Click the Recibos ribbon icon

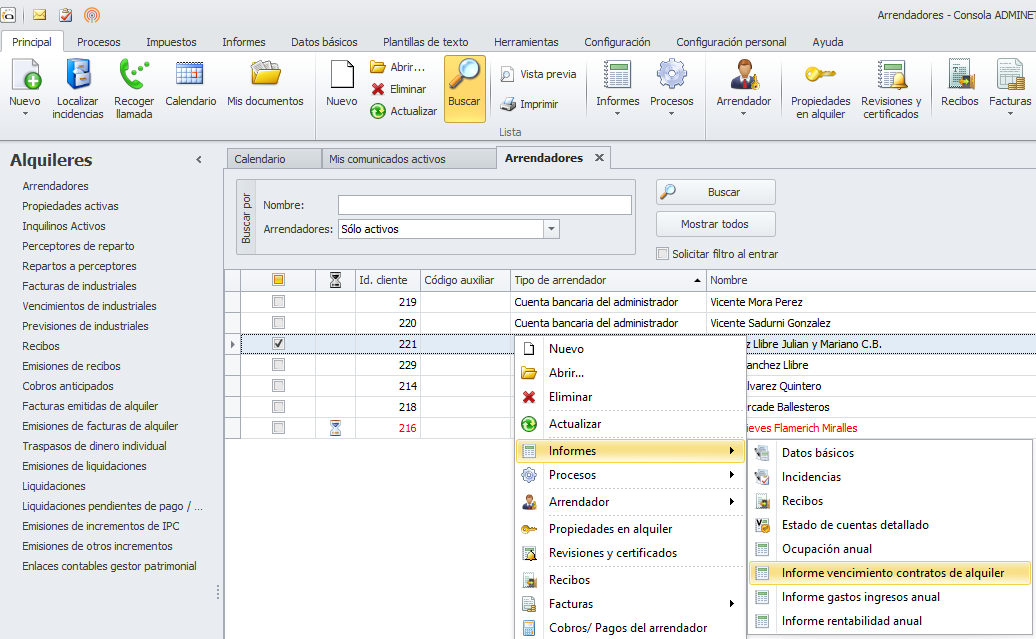click(959, 85)
